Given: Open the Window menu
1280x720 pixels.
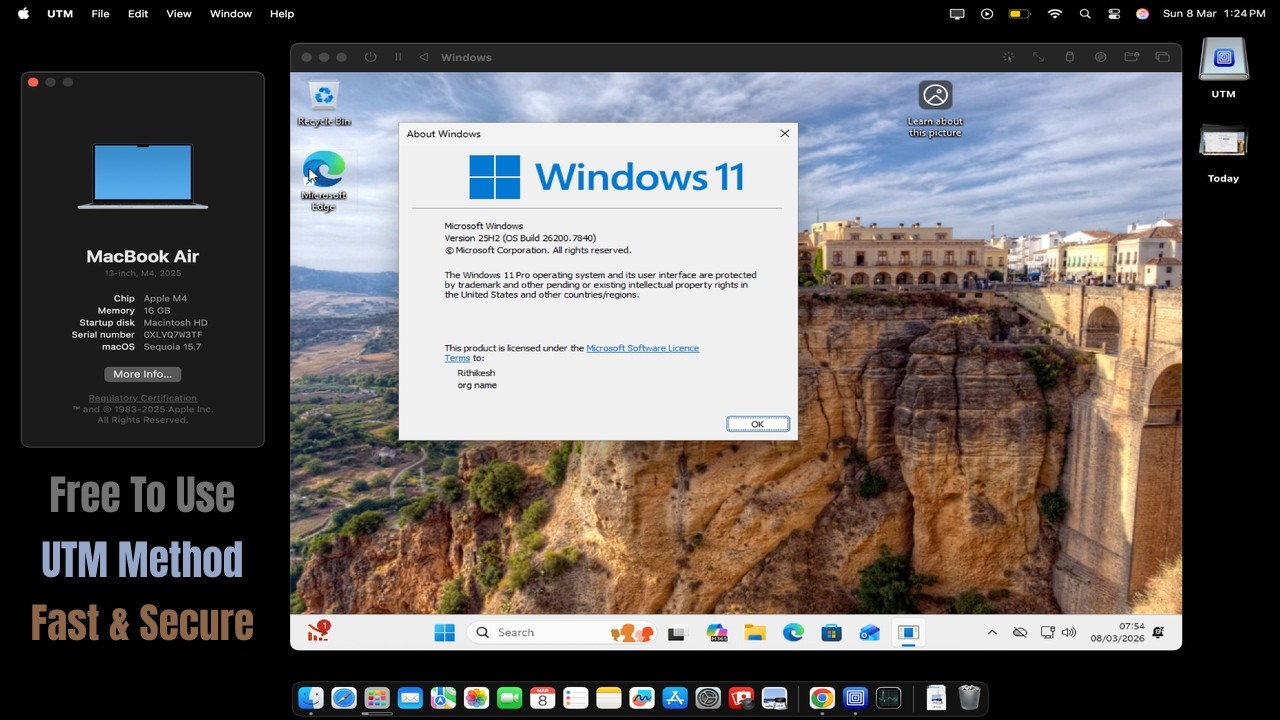Looking at the screenshot, I should [x=231, y=14].
